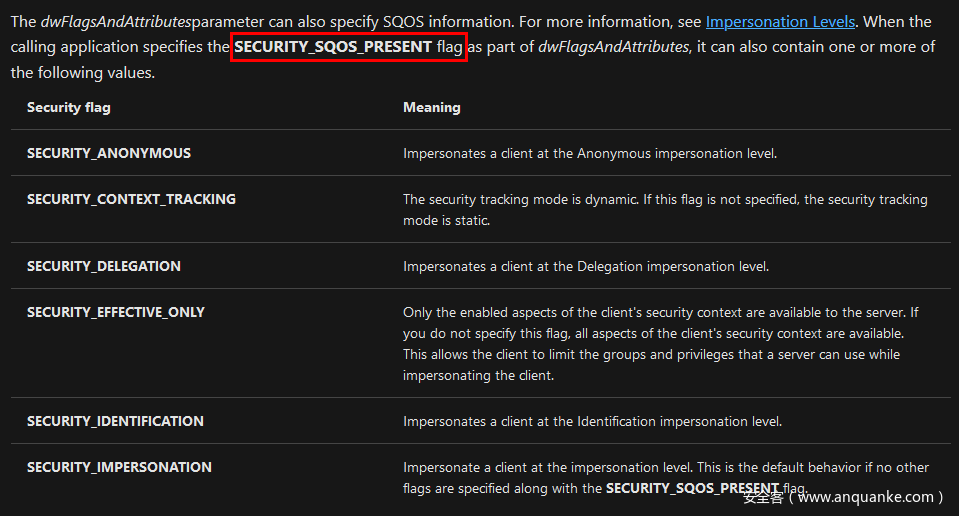The height and width of the screenshot is (516, 959).
Task: Click the security tracking mode description
Action: [x=664, y=209]
